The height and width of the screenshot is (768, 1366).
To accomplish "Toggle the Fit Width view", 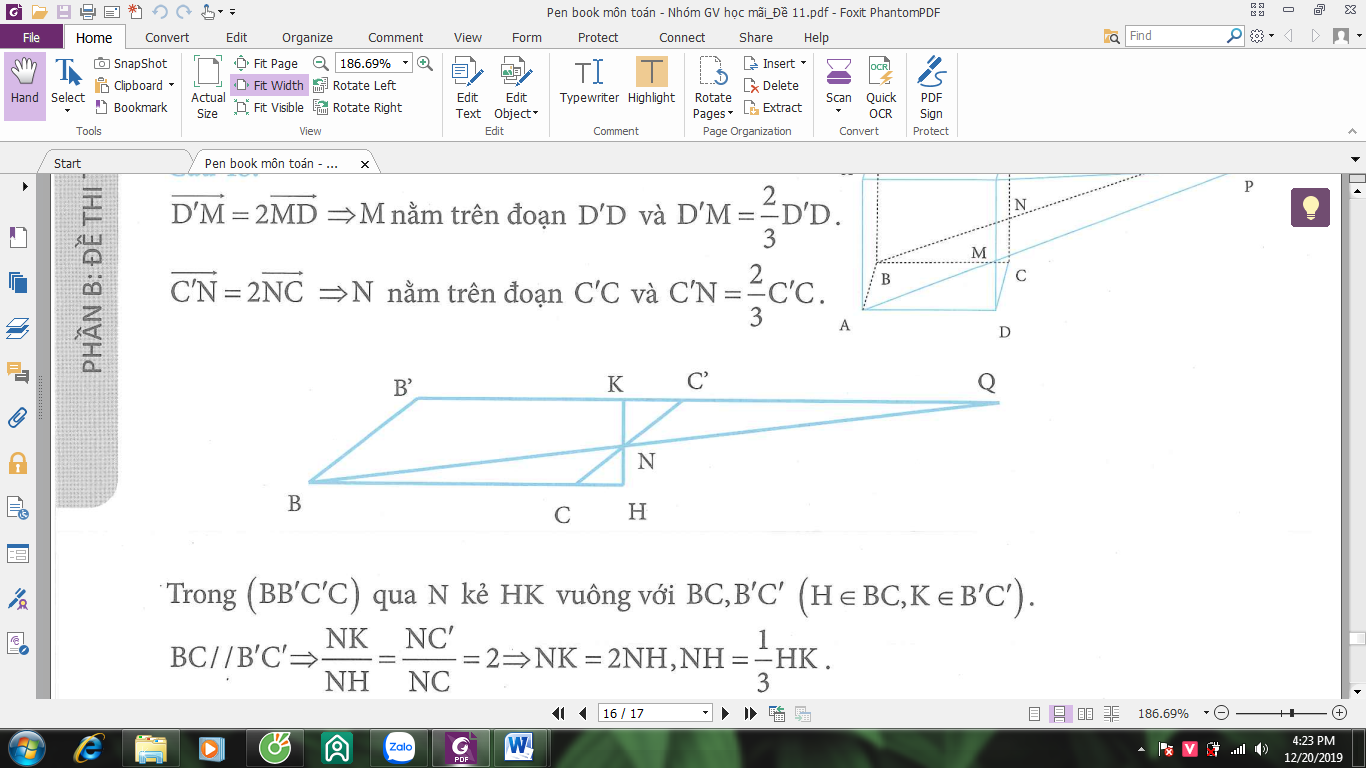I will 269,86.
